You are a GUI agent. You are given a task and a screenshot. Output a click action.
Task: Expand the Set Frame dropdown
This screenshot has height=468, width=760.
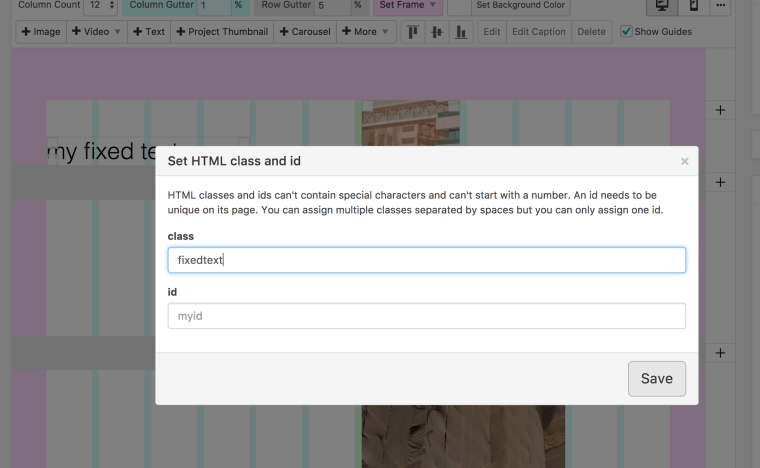[407, 6]
